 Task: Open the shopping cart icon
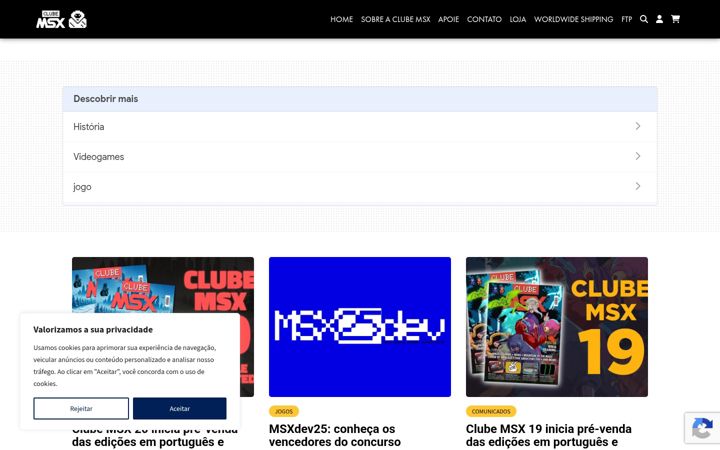tap(675, 19)
